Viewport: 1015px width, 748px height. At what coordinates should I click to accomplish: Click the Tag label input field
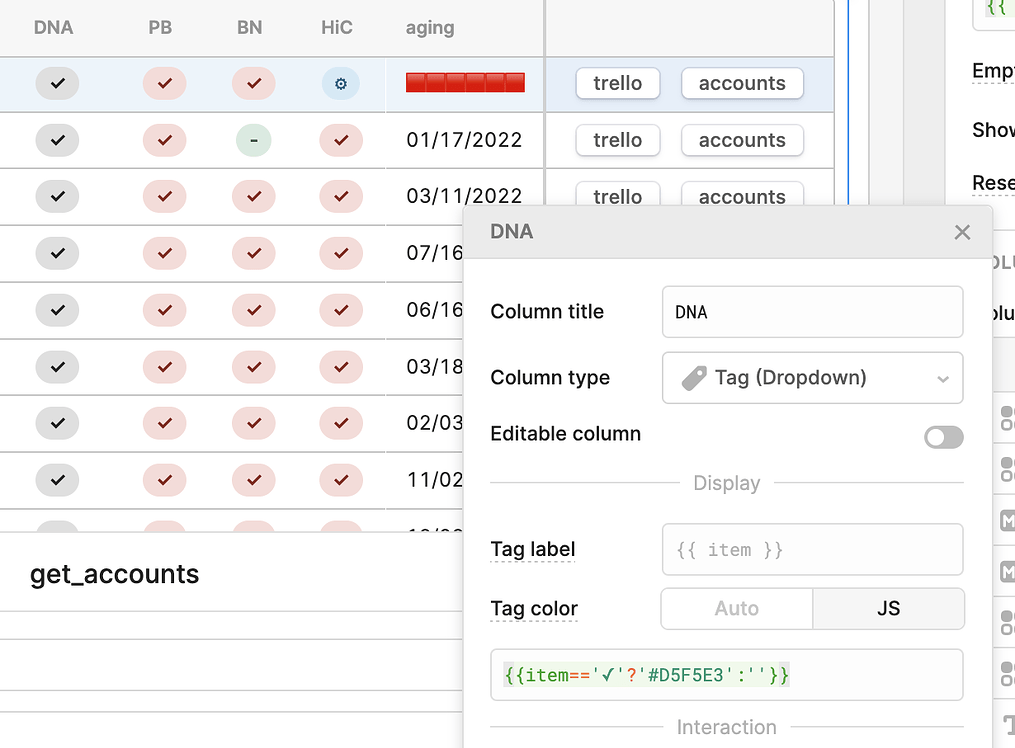coord(812,549)
